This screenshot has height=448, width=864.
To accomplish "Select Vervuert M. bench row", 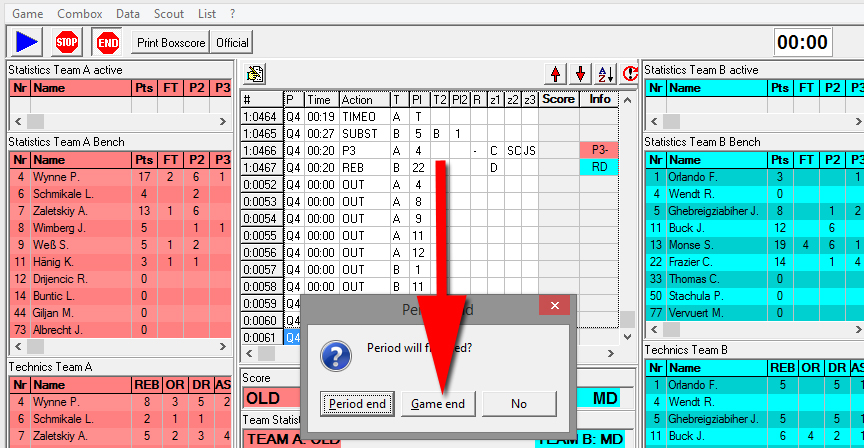I will 755,313.
